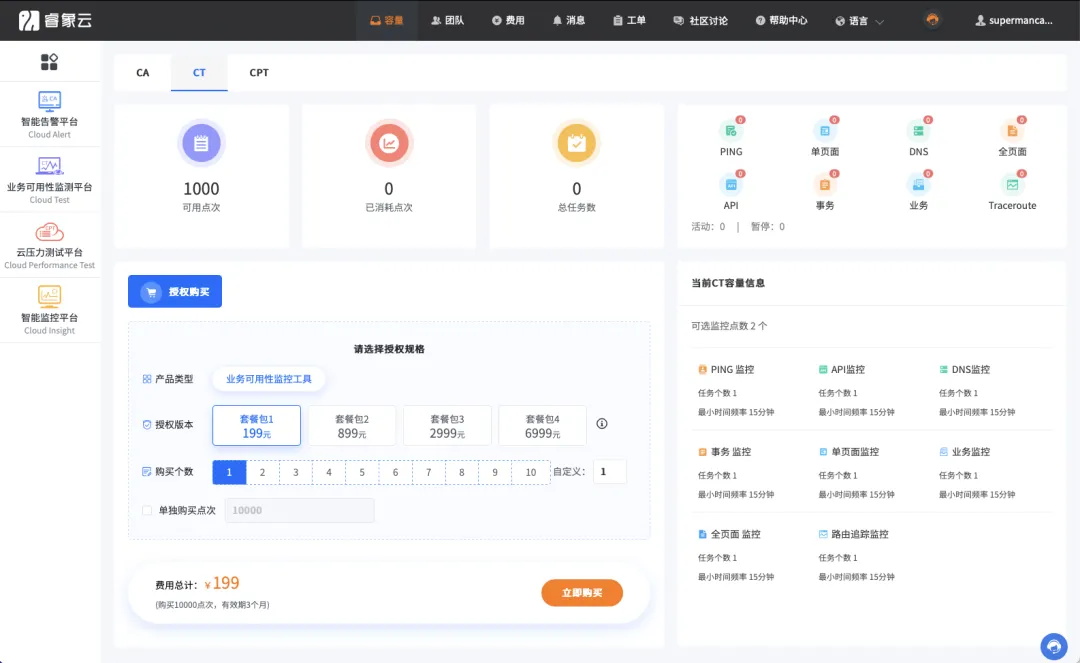1080x663 pixels.
Task: Choose purchase quantity 1
Action: [x=229, y=472]
